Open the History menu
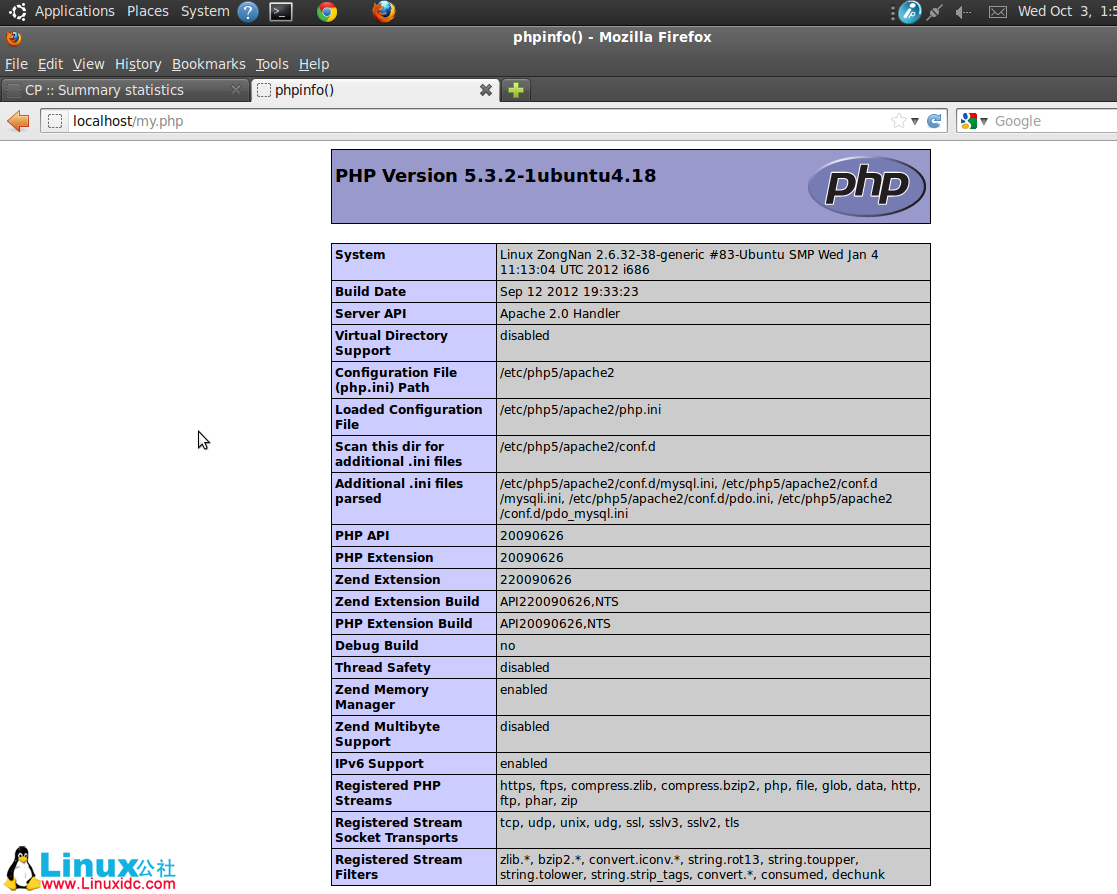The width and height of the screenshot is (1117, 894). click(x=138, y=64)
